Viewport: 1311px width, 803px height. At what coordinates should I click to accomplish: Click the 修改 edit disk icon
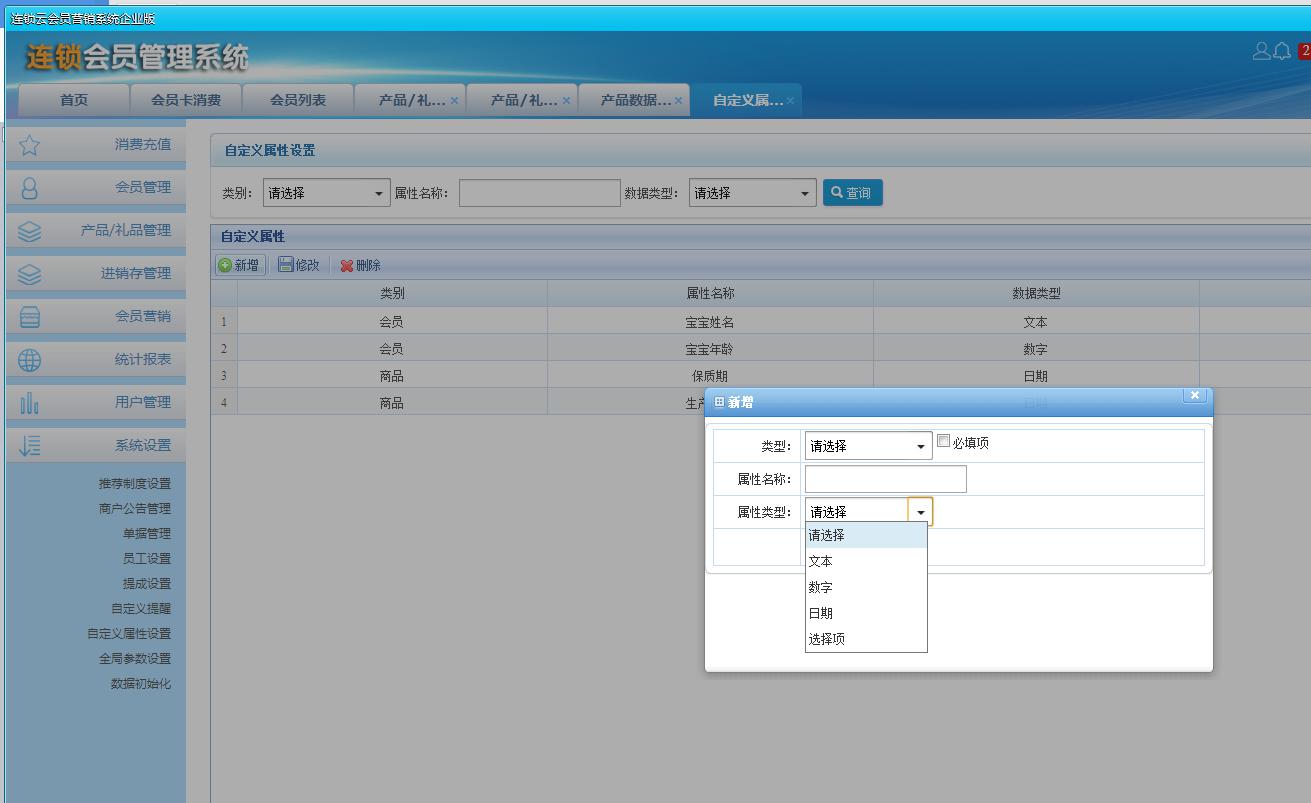point(286,265)
